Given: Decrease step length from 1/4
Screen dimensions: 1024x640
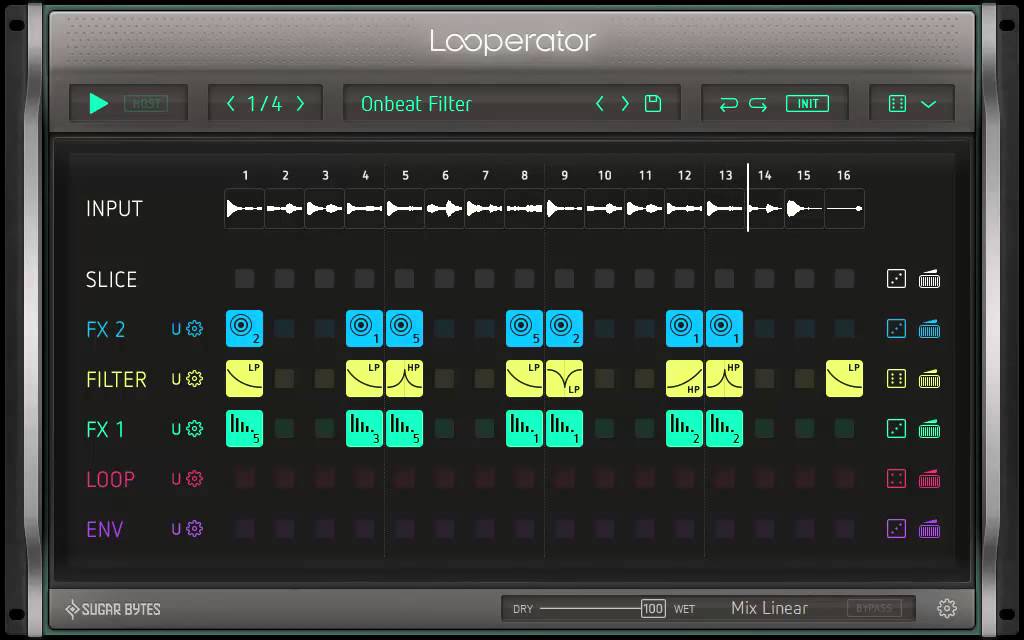Looking at the screenshot, I should point(231,103).
